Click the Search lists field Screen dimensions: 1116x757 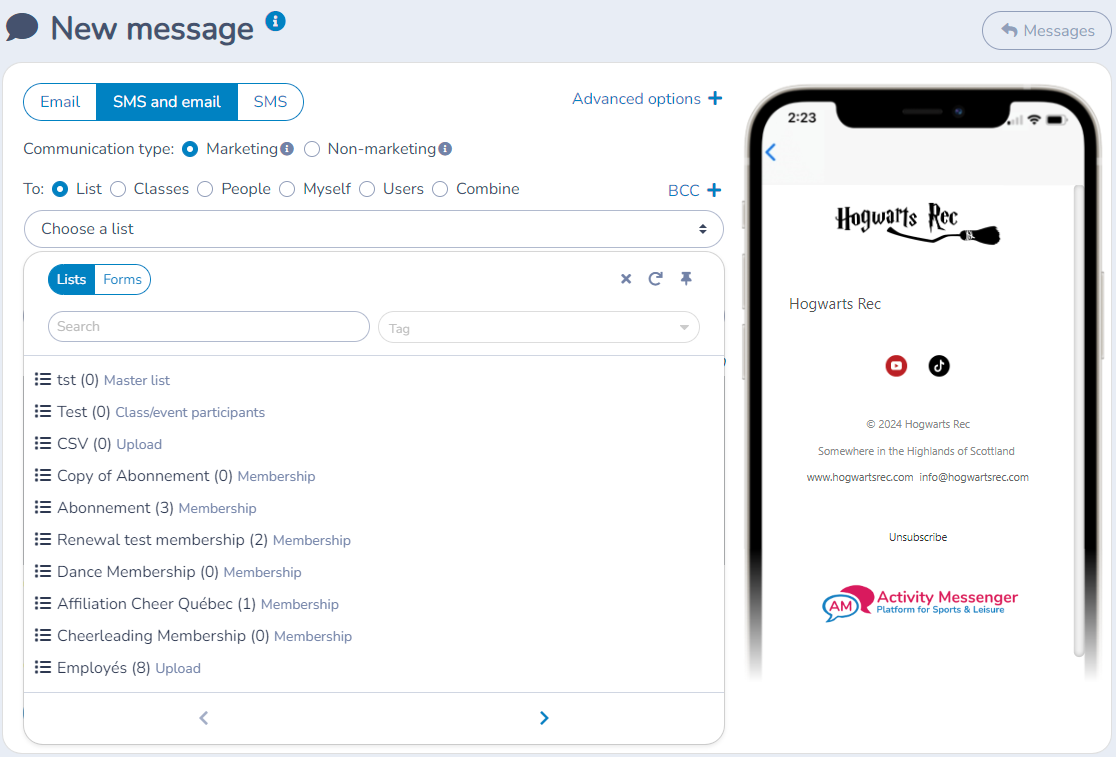209,327
